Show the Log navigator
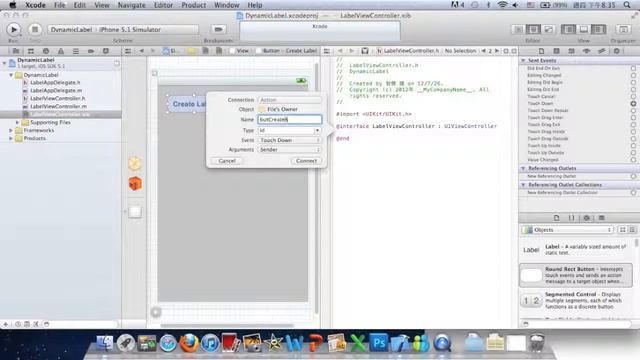640x360 pixels. tap(106, 51)
